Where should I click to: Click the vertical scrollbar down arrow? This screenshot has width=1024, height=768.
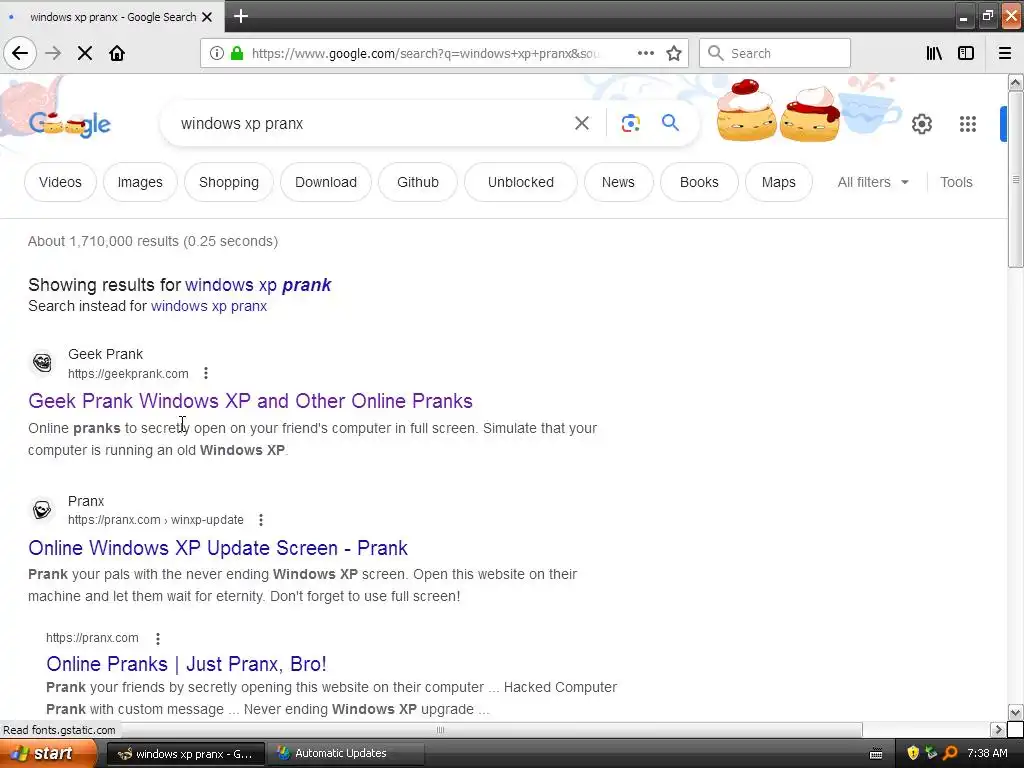tap(1016, 712)
